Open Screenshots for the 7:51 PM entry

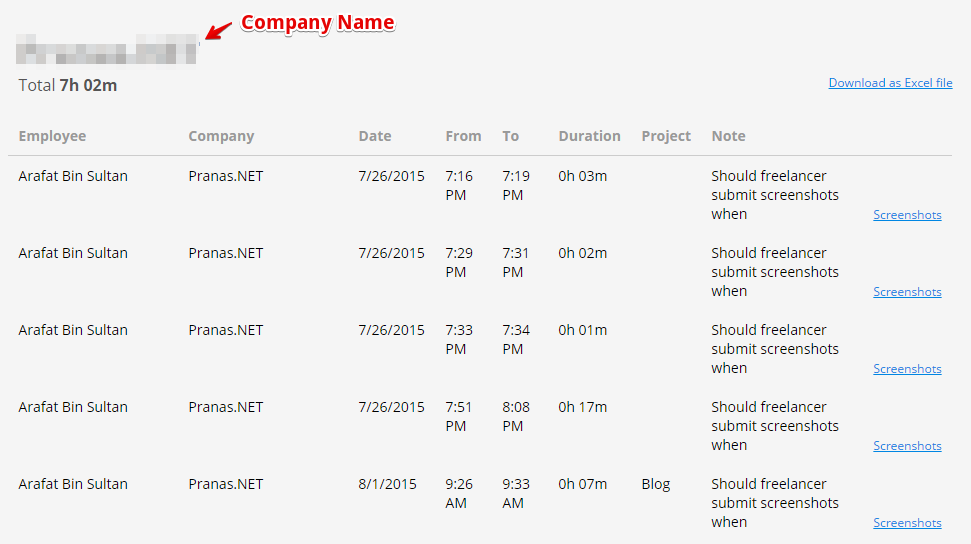click(907, 445)
